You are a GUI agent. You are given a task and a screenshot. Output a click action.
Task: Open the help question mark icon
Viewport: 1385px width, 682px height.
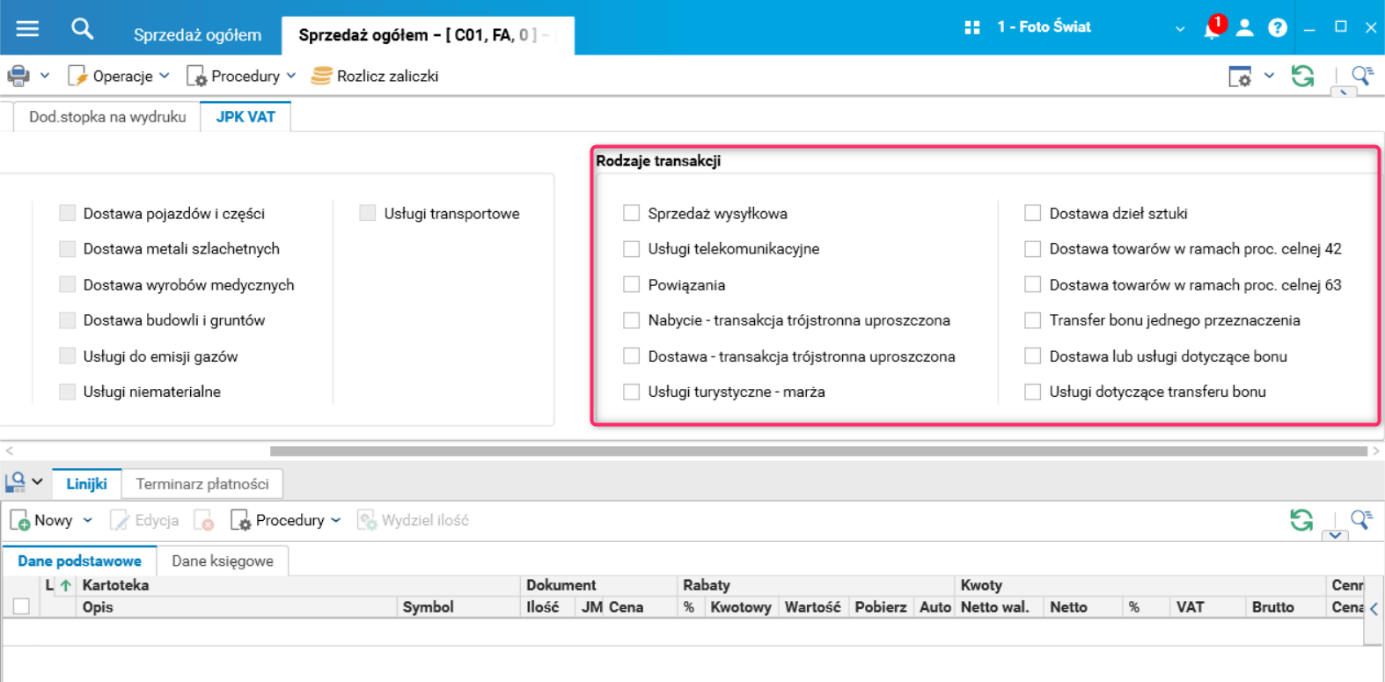click(1277, 28)
